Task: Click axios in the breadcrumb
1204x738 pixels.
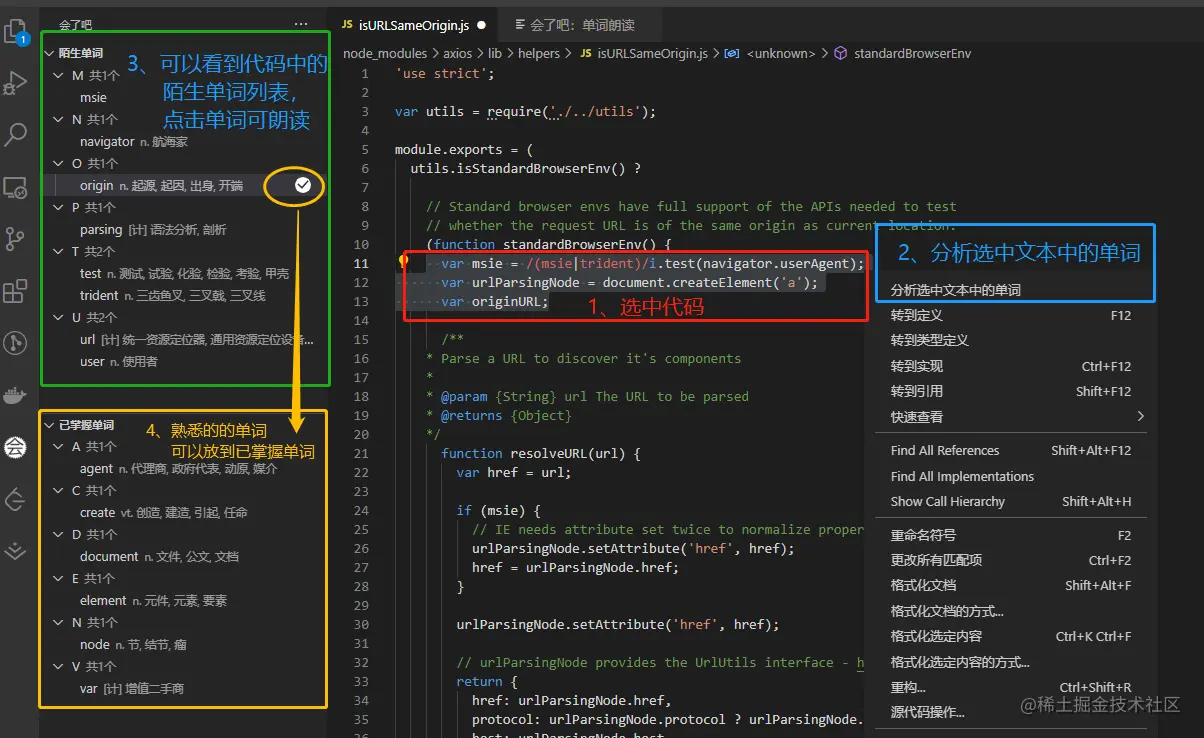Action: coord(456,53)
